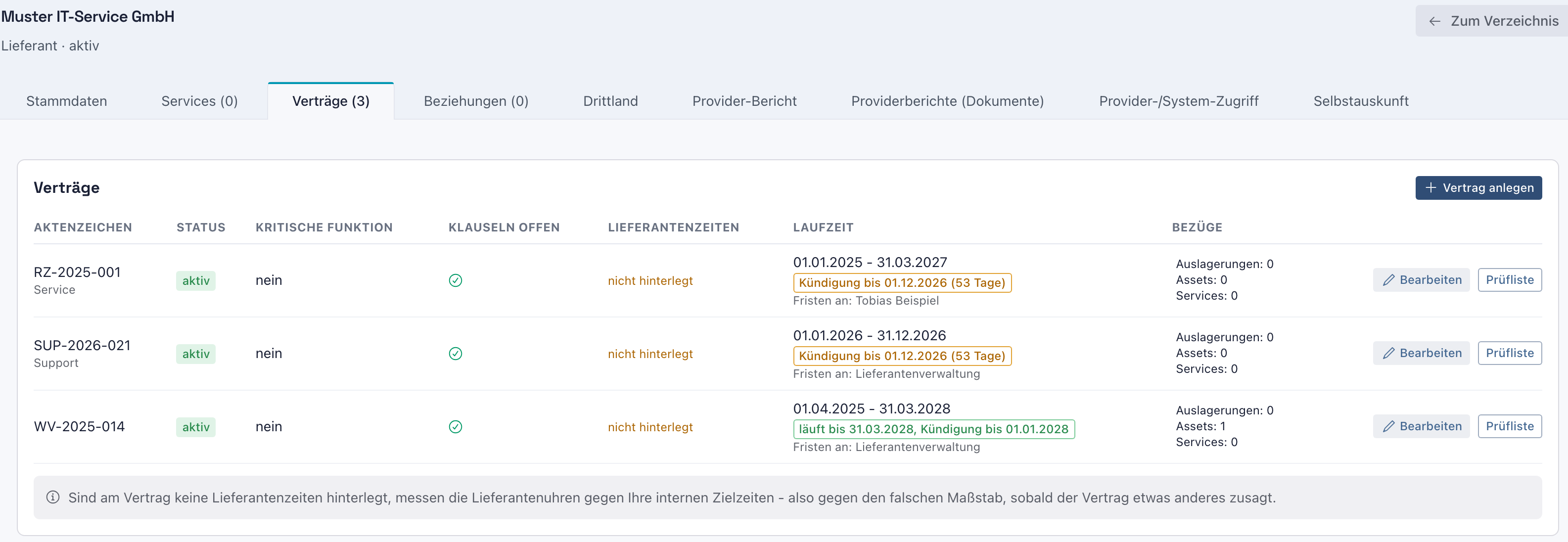Image resolution: width=1568 pixels, height=542 pixels.
Task: Click the green check icon for SUP-2026-021
Action: pos(455,354)
